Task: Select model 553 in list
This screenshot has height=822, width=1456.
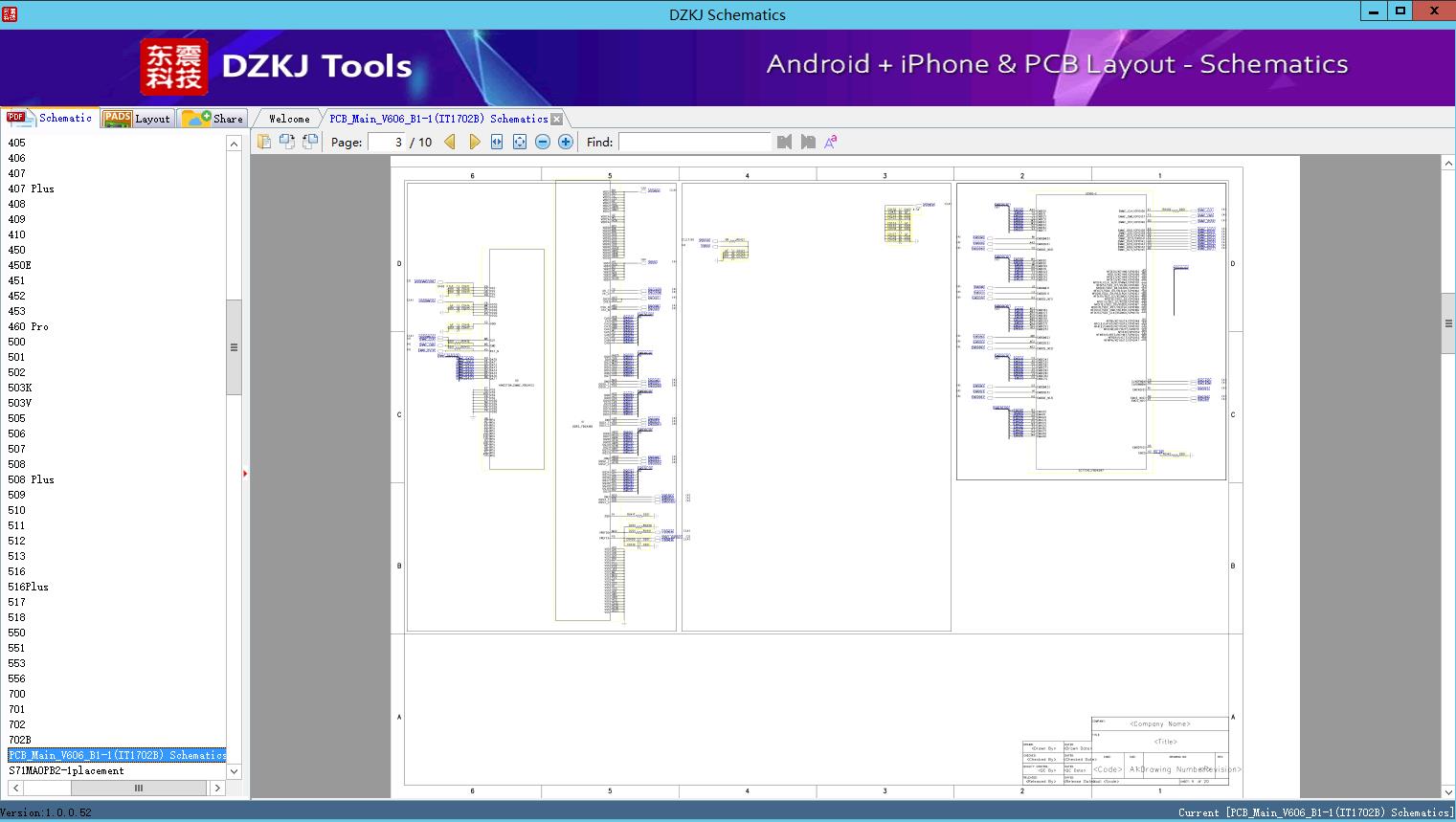Action: click(x=17, y=663)
